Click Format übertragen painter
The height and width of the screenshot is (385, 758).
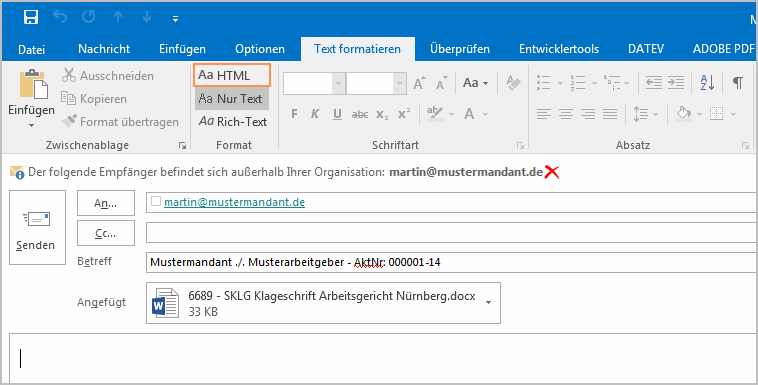pos(120,122)
